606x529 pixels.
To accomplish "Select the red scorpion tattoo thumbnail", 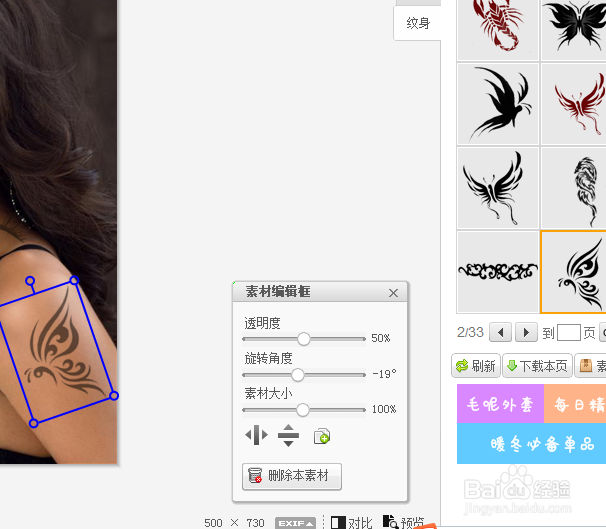I will click(x=498, y=29).
